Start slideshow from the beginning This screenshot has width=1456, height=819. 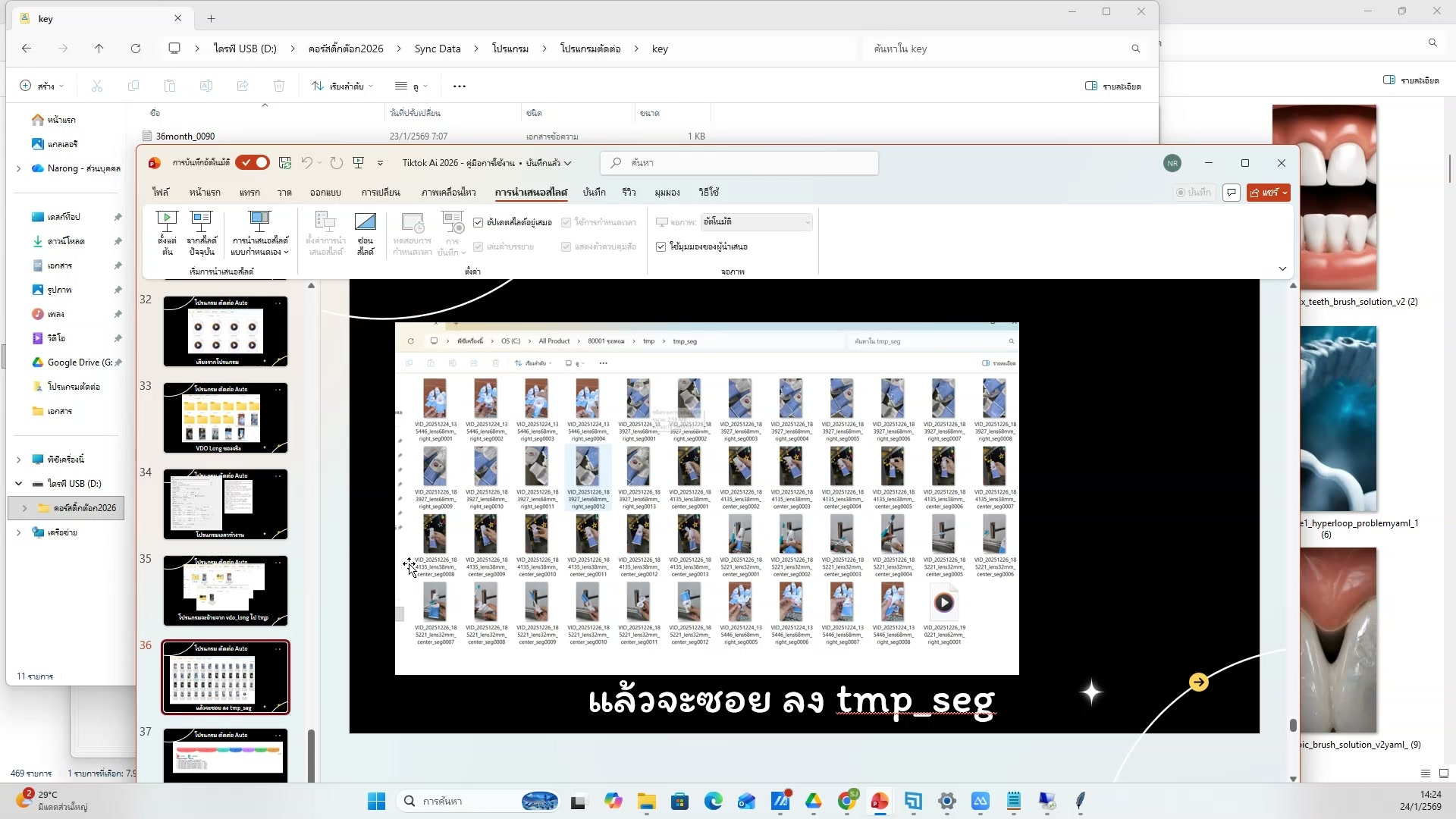[167, 231]
